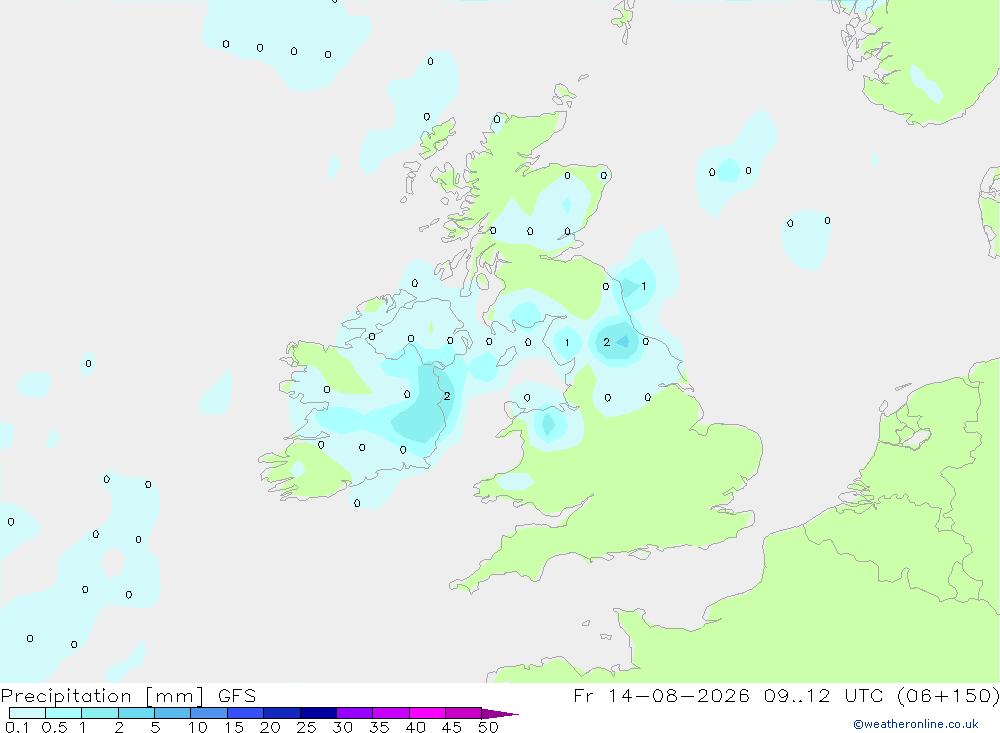This screenshot has height=733, width=1000.
Task: Pick the 15–20 mm legend color swatch
Action: coord(245,713)
